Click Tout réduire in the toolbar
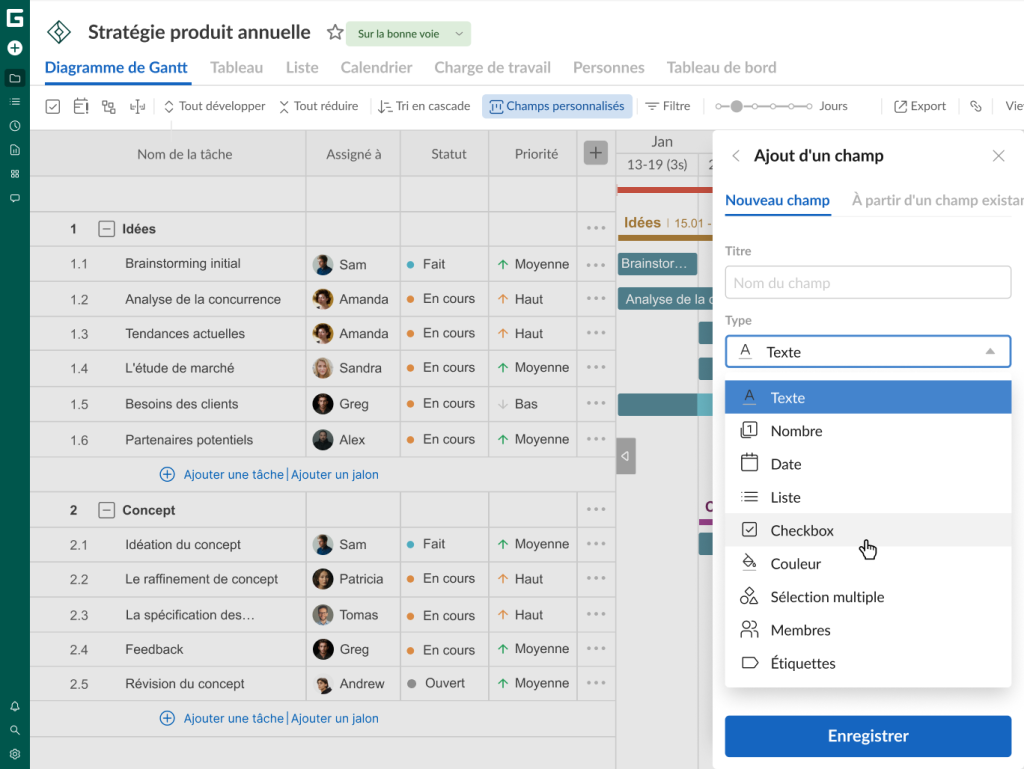 (319, 106)
